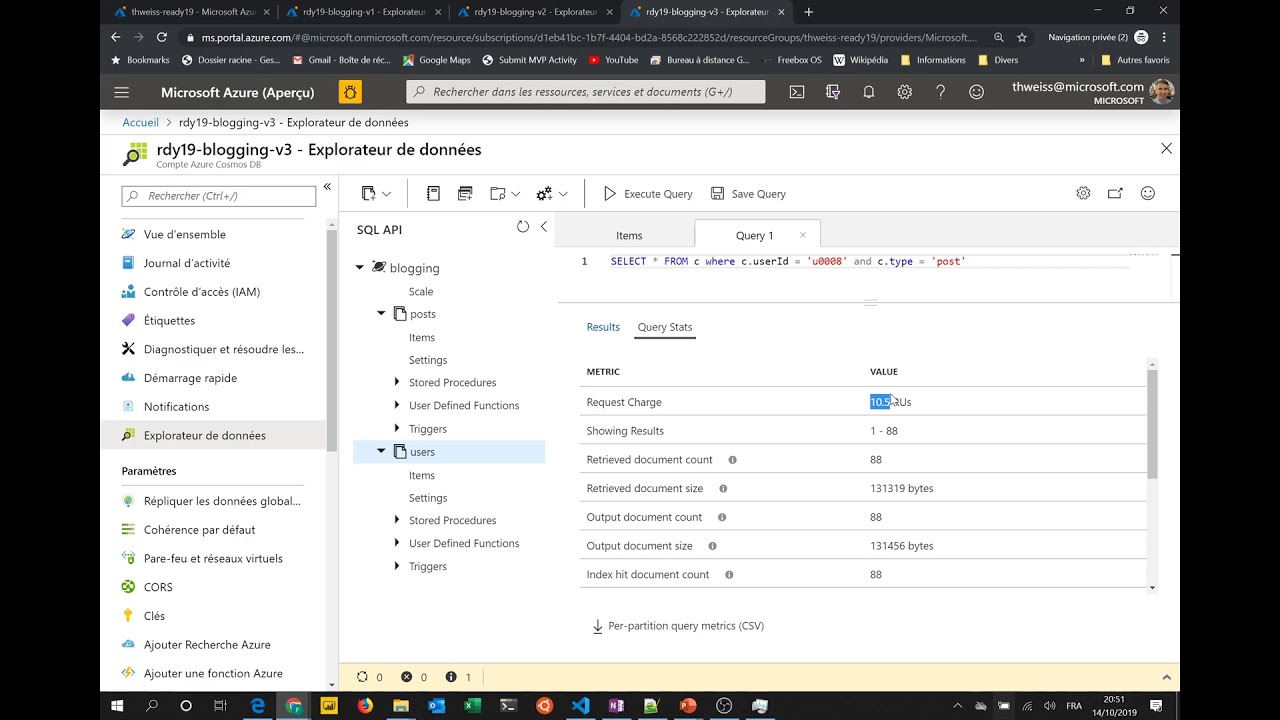Click info icon beside Index hit document count

pyautogui.click(x=729, y=575)
